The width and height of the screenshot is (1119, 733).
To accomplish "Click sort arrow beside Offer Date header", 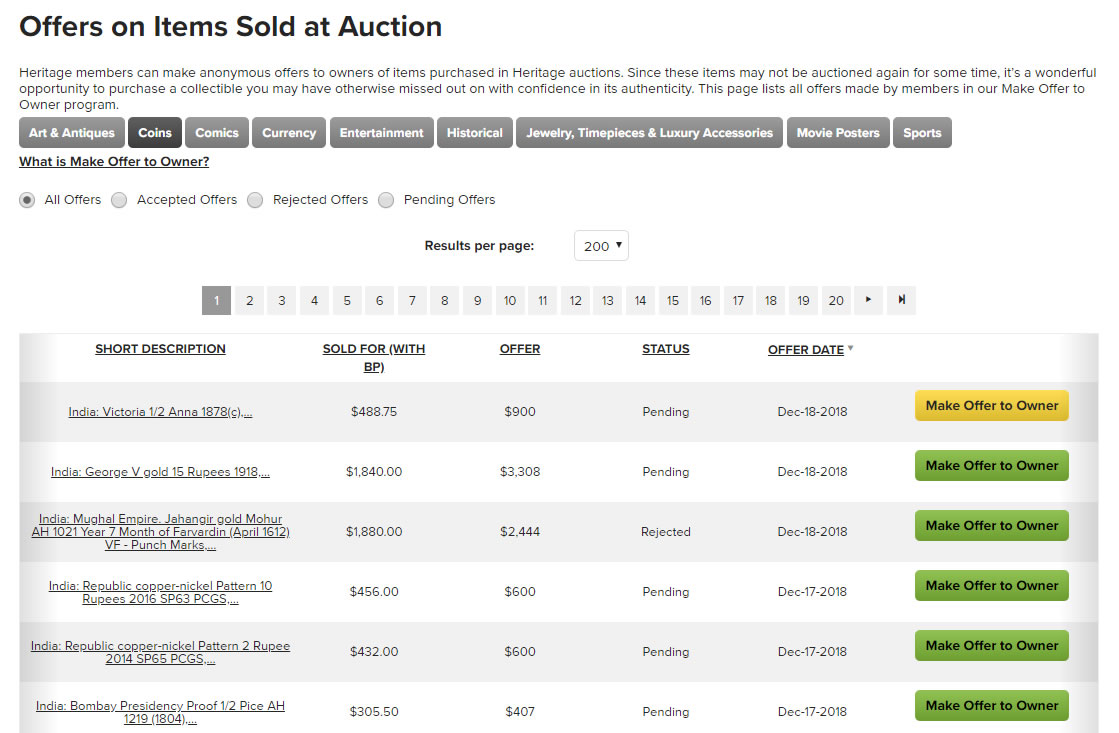I will coord(851,349).
